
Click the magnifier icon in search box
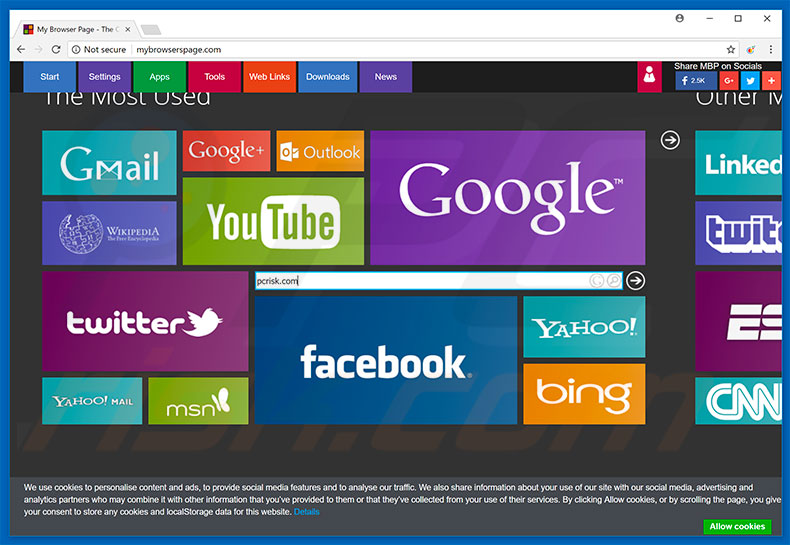click(x=614, y=281)
